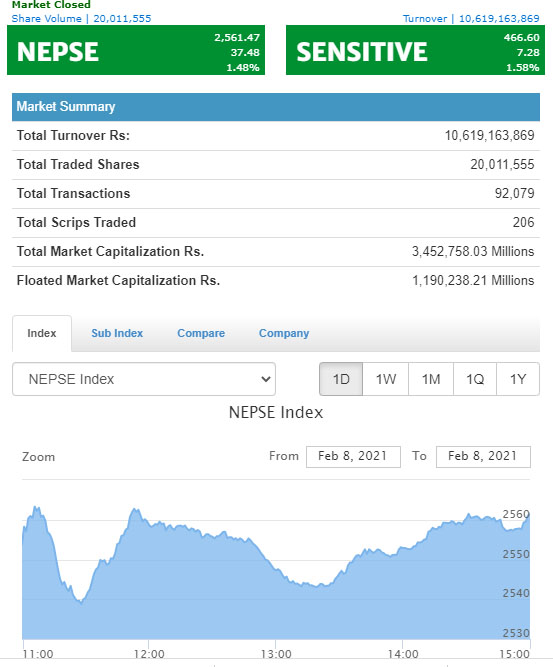The width and height of the screenshot is (553, 667).
Task: Click the 12:00 axis label on chart
Action: click(149, 654)
